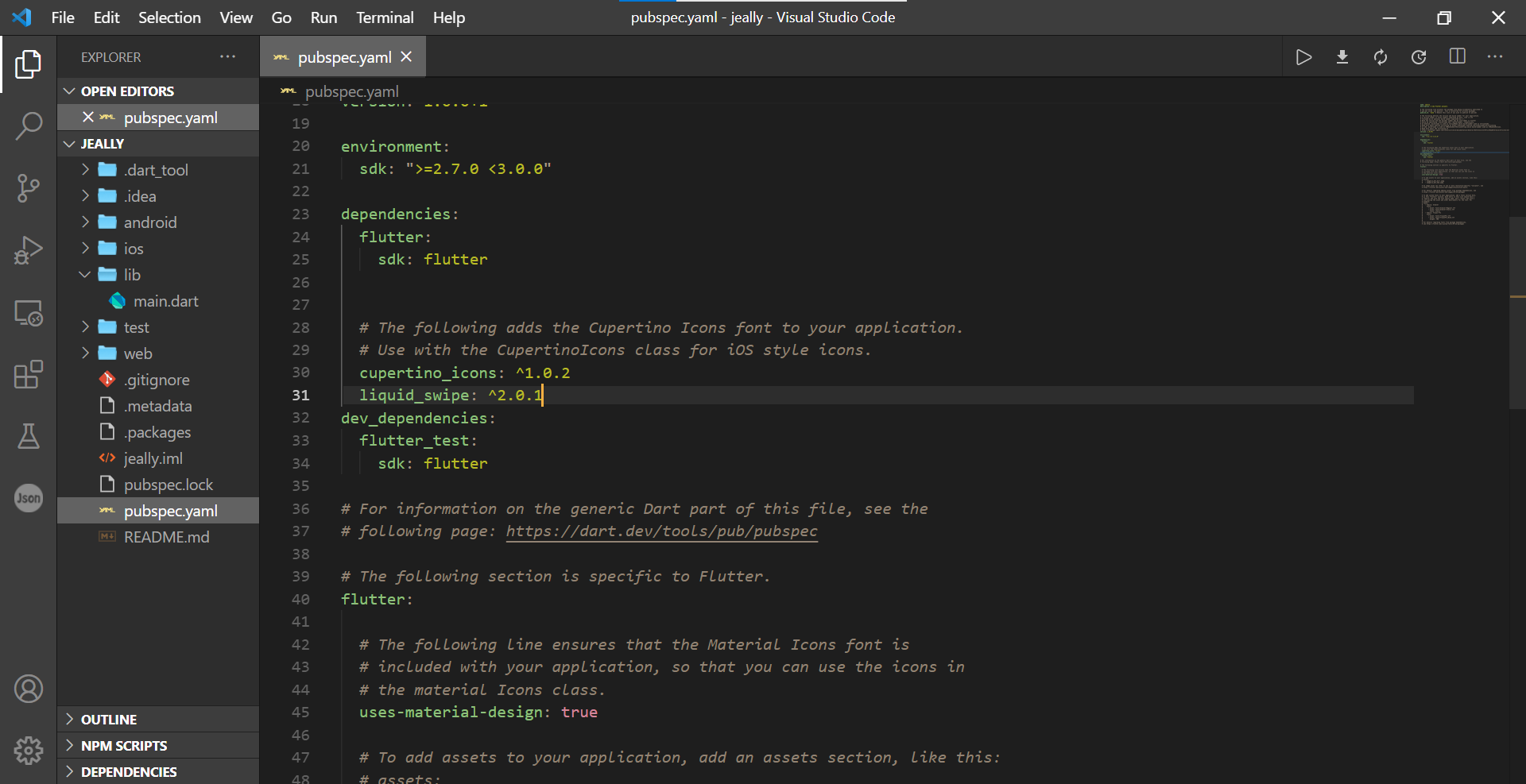Place cursor on cupertino_icons: ^1.0.2 line
Image resolution: width=1526 pixels, height=784 pixels.
click(x=464, y=373)
